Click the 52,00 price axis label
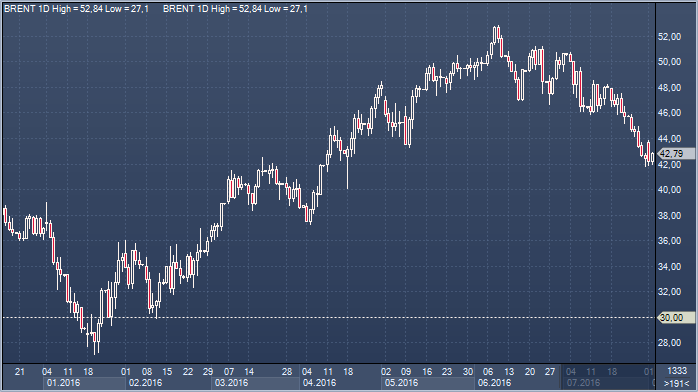Screen dimensions: 698x392 pyautogui.click(x=669, y=36)
